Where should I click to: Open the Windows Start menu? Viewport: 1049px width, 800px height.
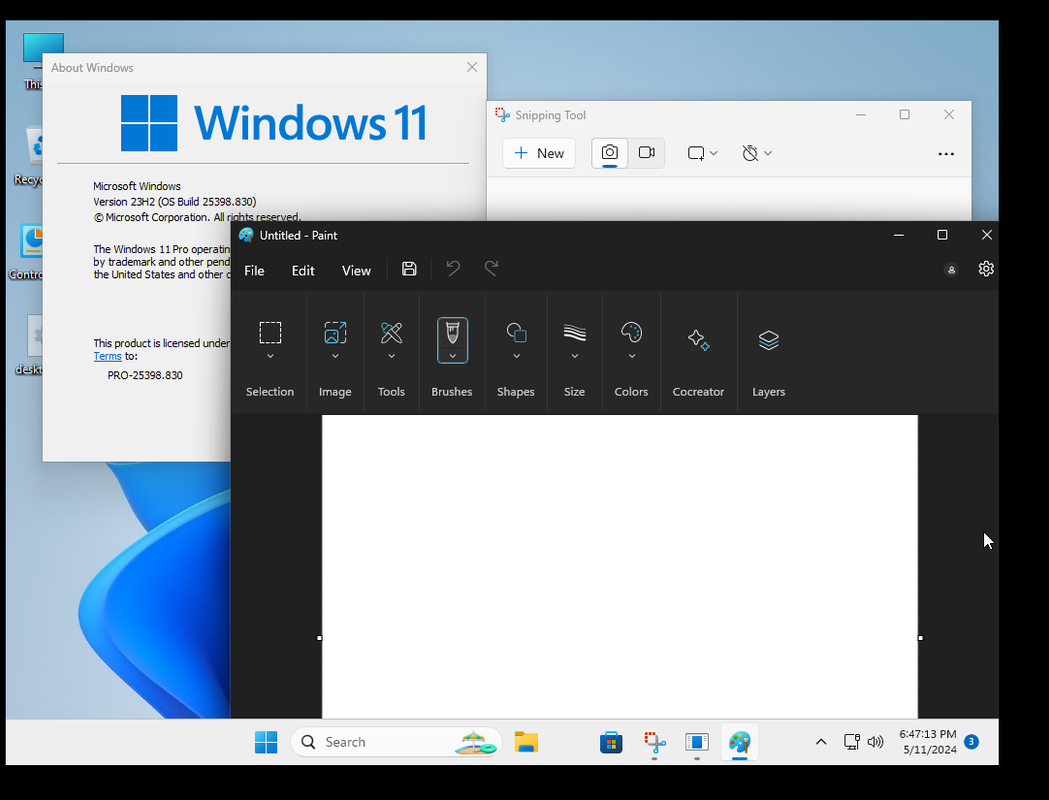tap(266, 742)
